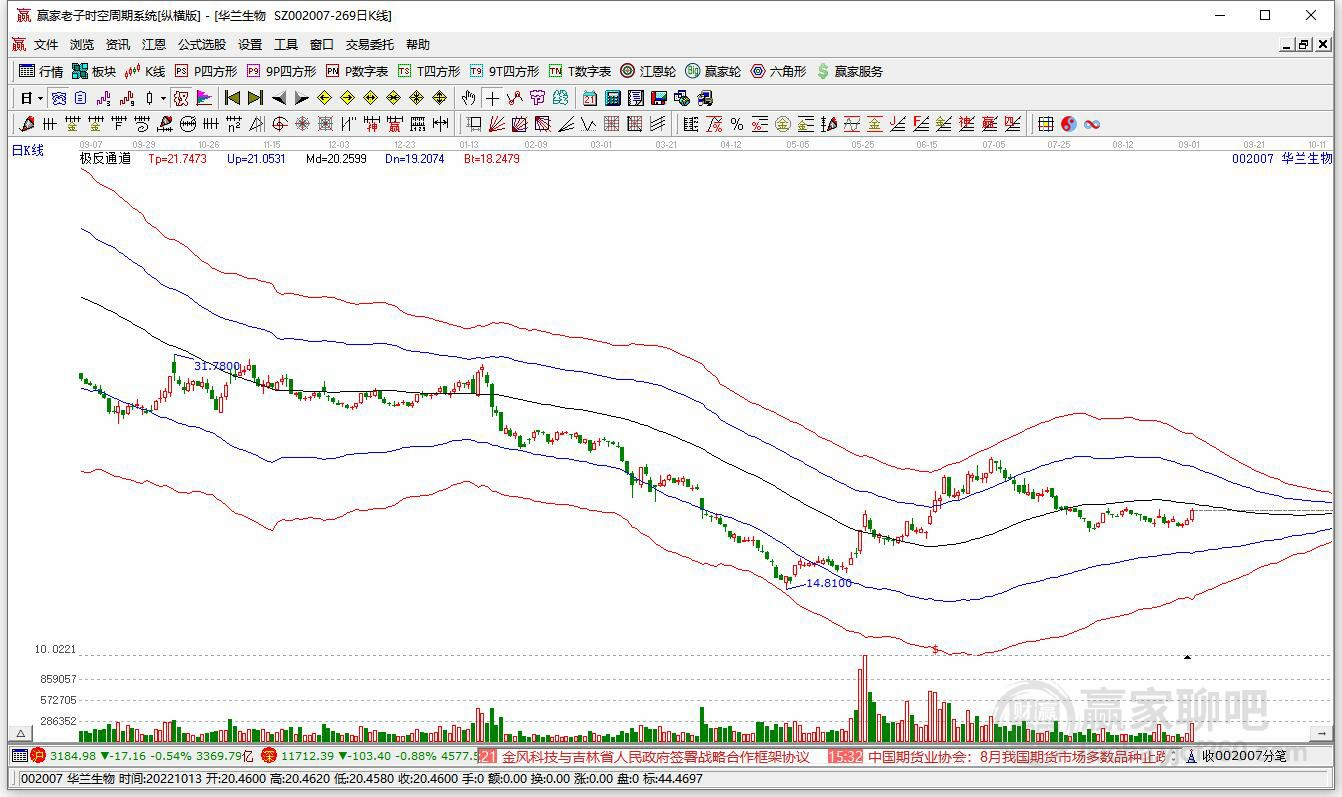
Task: Launch the 赢家轮 wheel tool
Action: 713,71
